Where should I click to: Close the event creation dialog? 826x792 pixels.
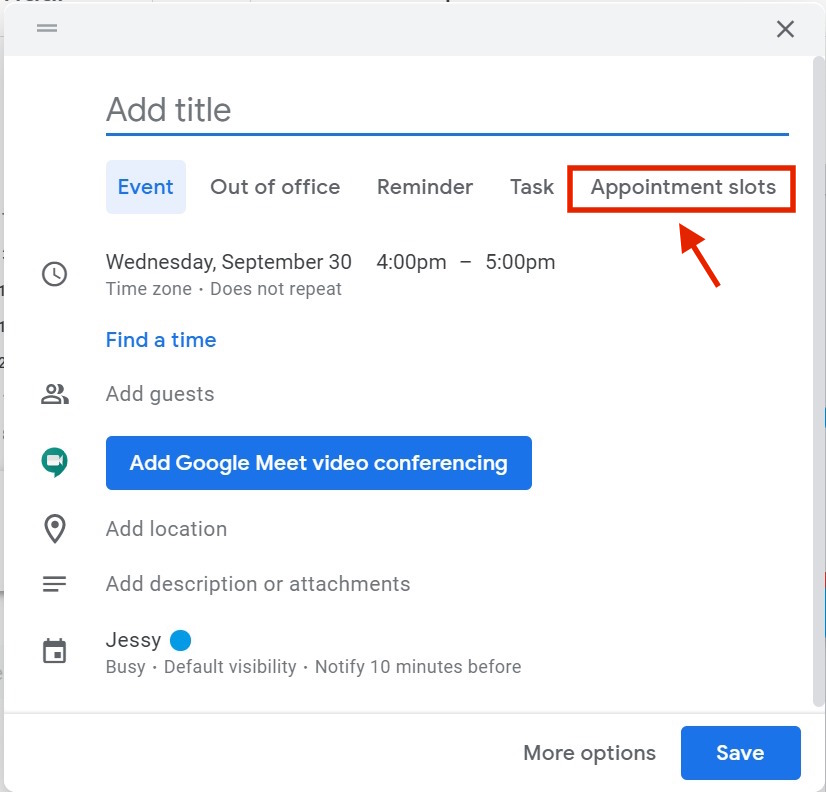pos(785,29)
